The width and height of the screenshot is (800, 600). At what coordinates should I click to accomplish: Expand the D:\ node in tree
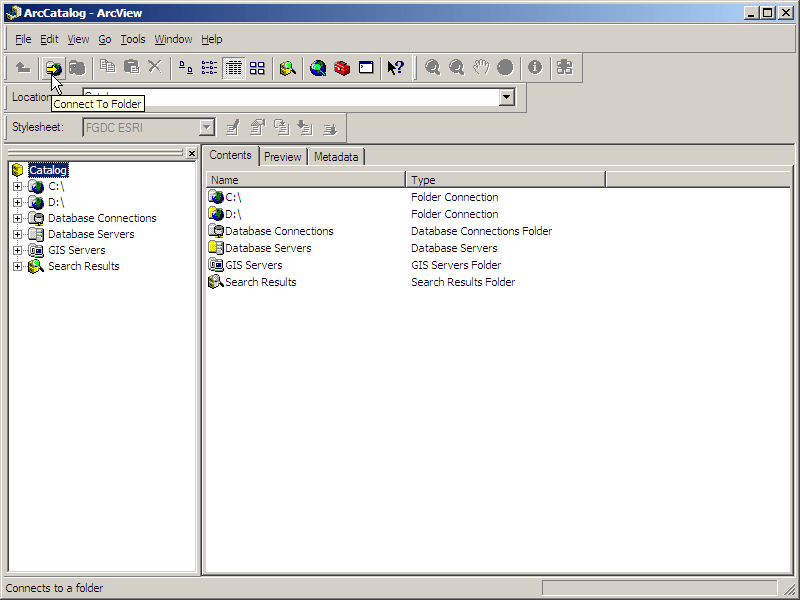pyautogui.click(x=17, y=202)
